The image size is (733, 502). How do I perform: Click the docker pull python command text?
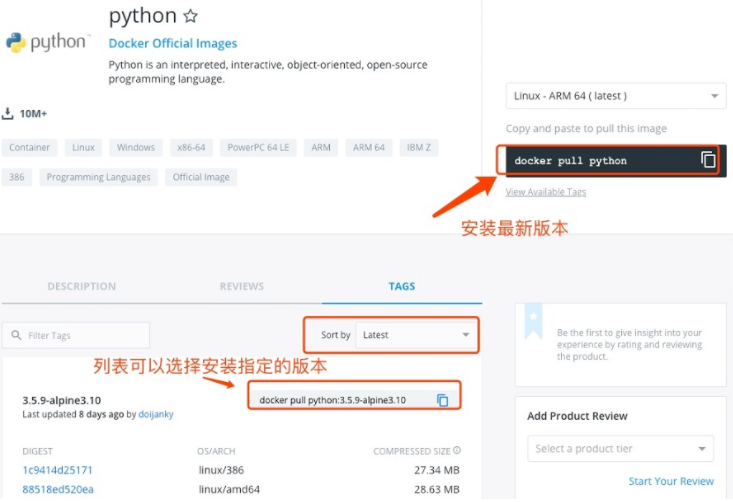point(570,161)
